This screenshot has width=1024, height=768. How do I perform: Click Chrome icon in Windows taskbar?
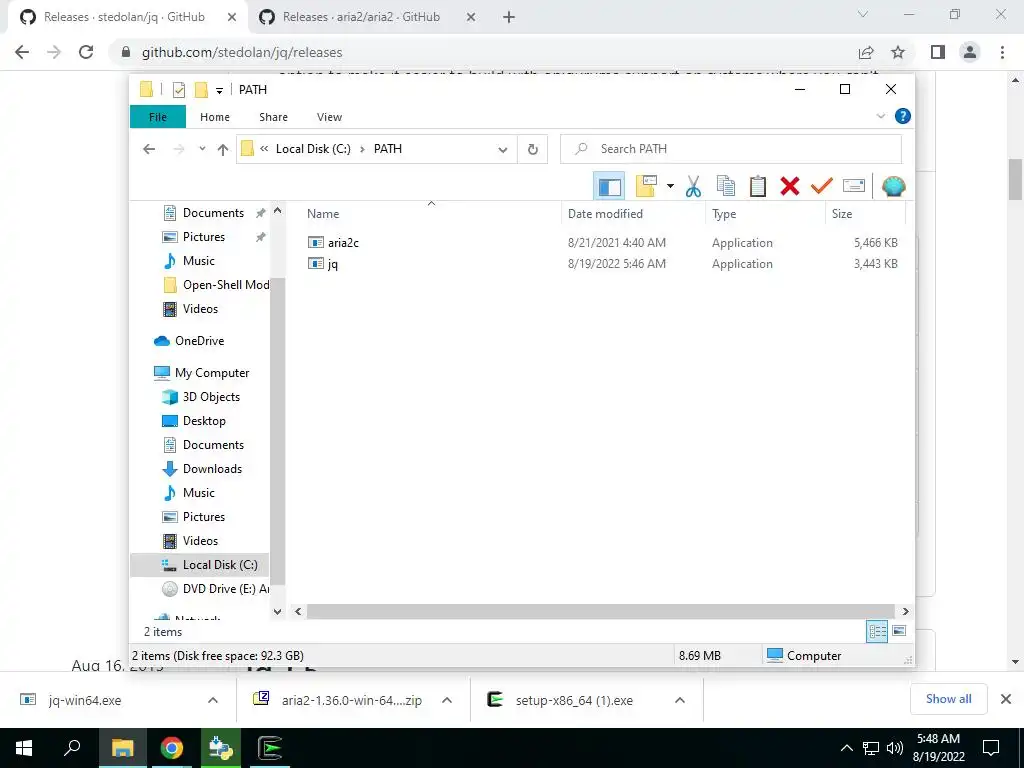click(172, 748)
